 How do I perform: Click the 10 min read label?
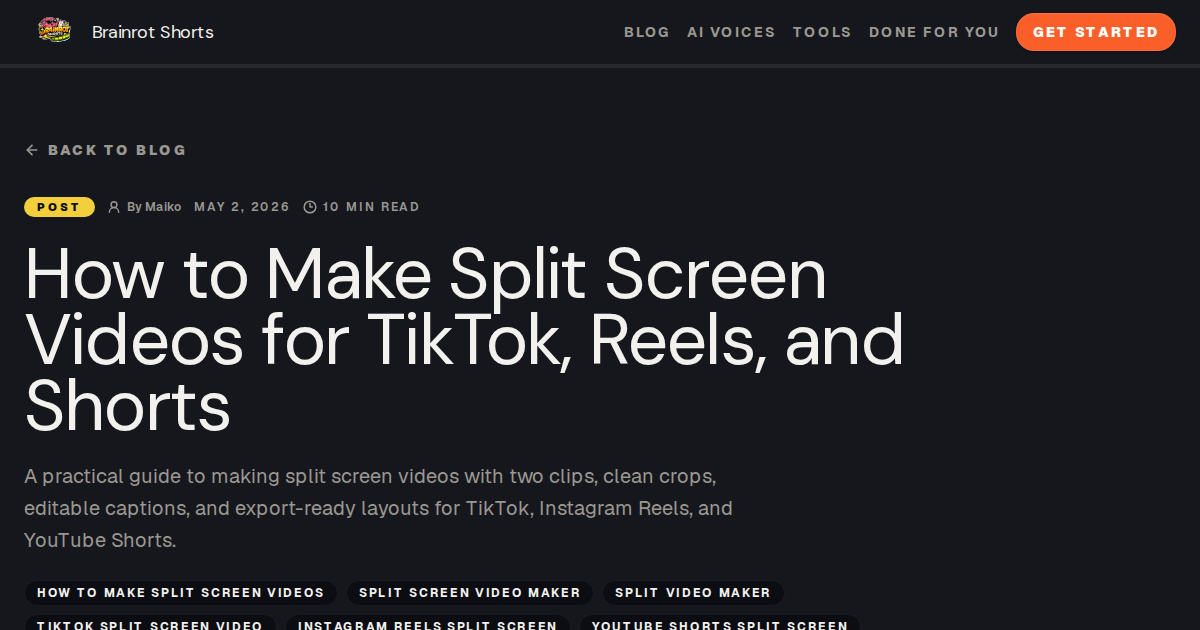(x=371, y=207)
